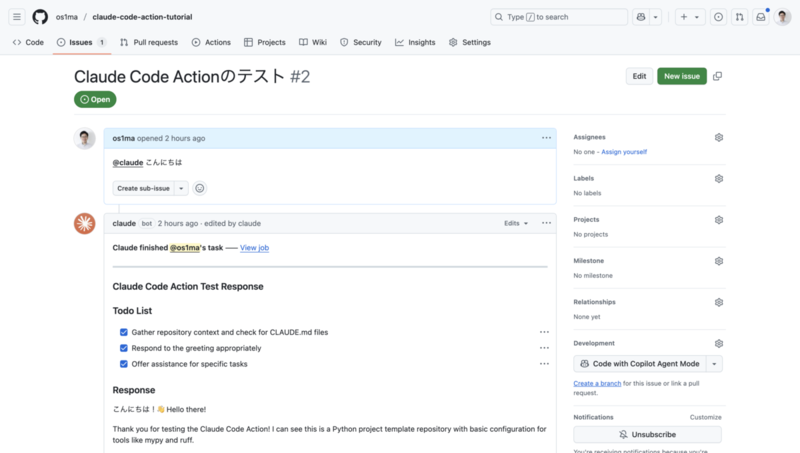Open the os1ma owner link
The width and height of the screenshot is (800, 453).
click(x=67, y=17)
